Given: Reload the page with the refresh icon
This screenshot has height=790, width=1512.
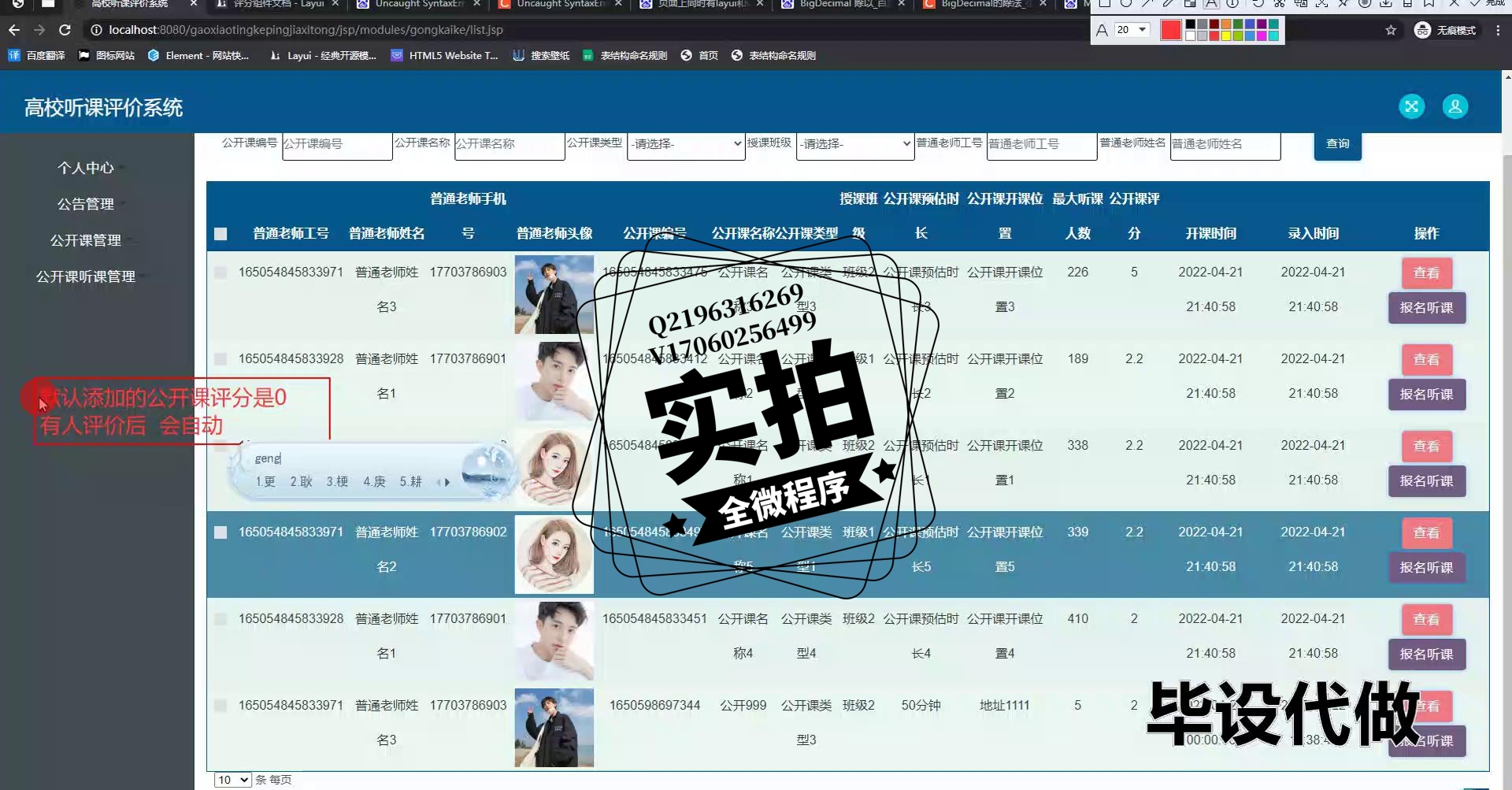Looking at the screenshot, I should coord(65,30).
